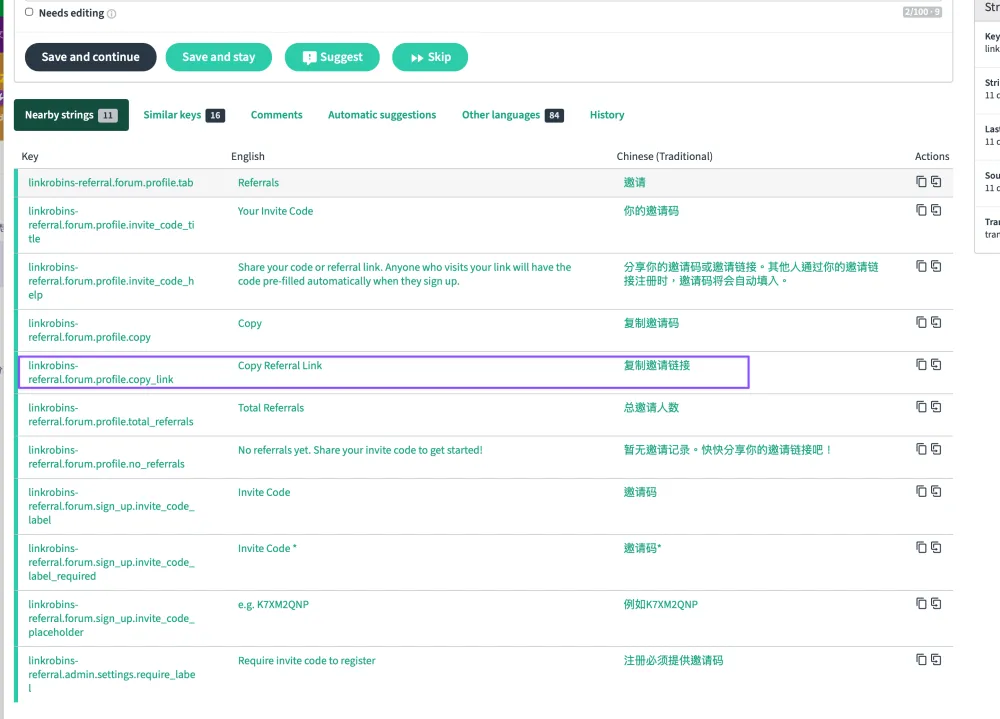Image resolution: width=1000 pixels, height=719 pixels.
Task: View the History tab
Action: [x=607, y=115]
